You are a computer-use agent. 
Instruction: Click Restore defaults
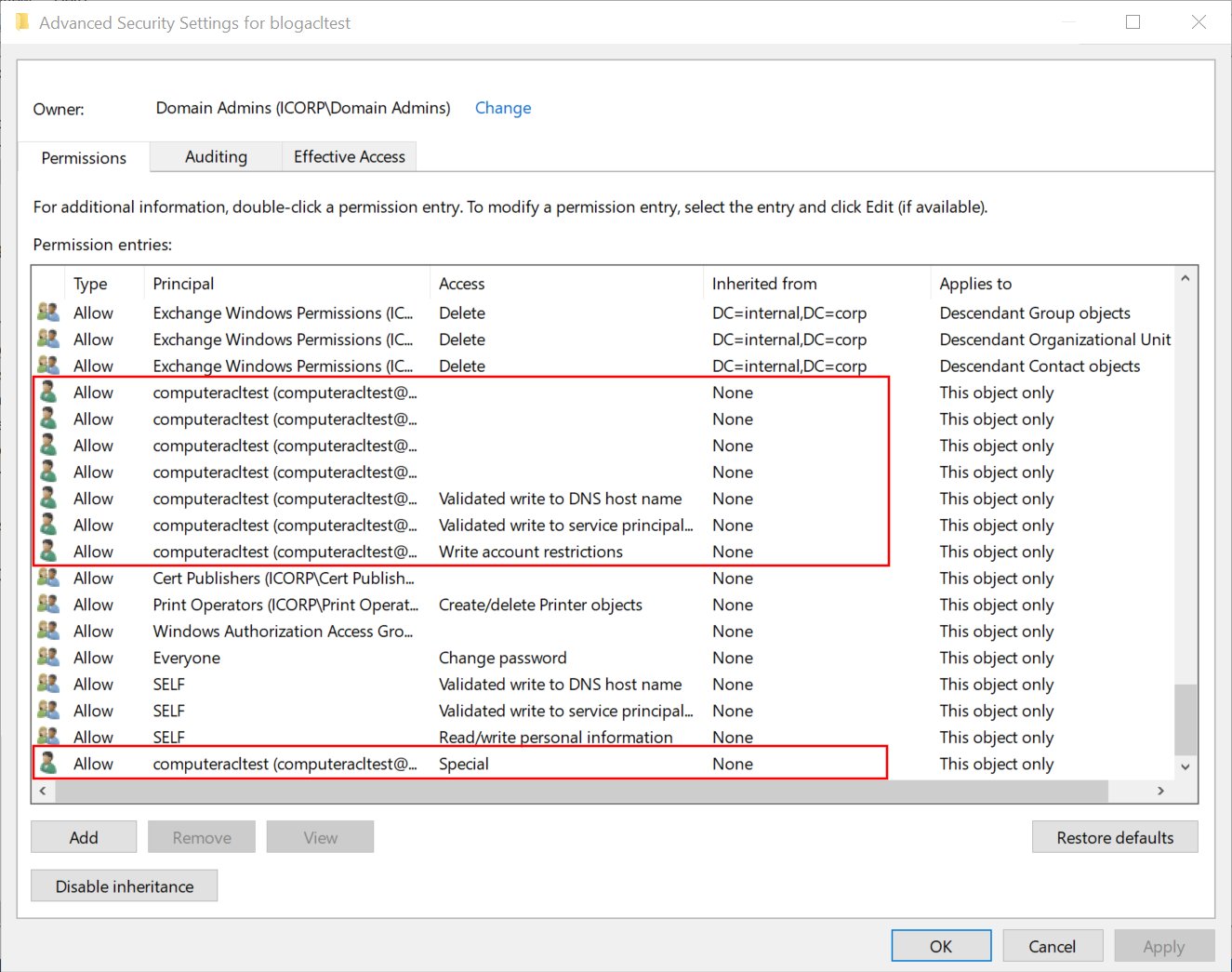(x=1114, y=836)
